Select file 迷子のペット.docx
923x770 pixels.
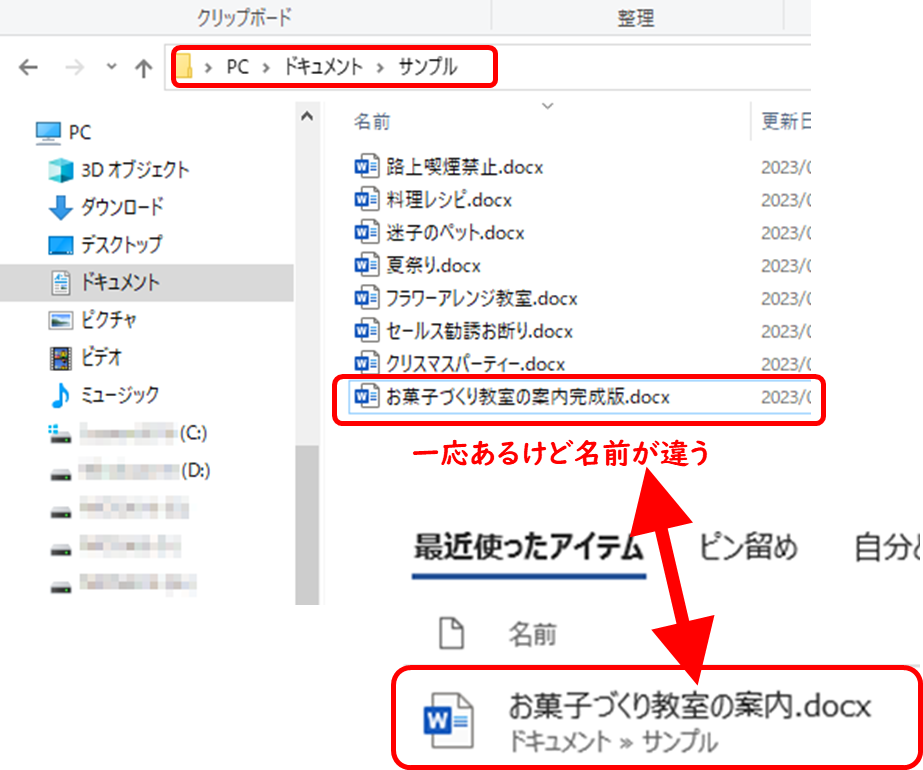tap(455, 233)
